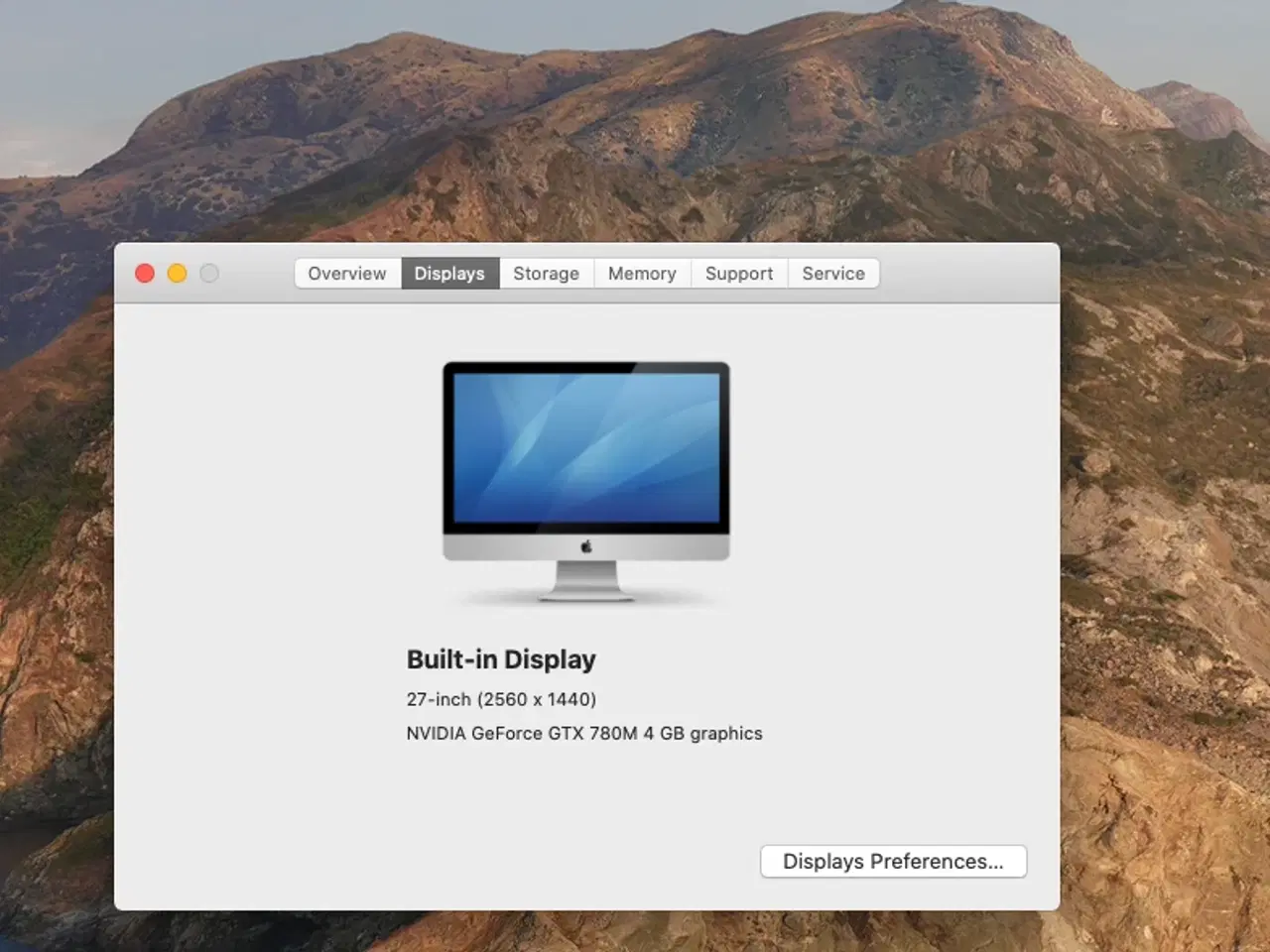Open Displays Preferences
The height and width of the screenshot is (952, 1270).
coord(892,861)
